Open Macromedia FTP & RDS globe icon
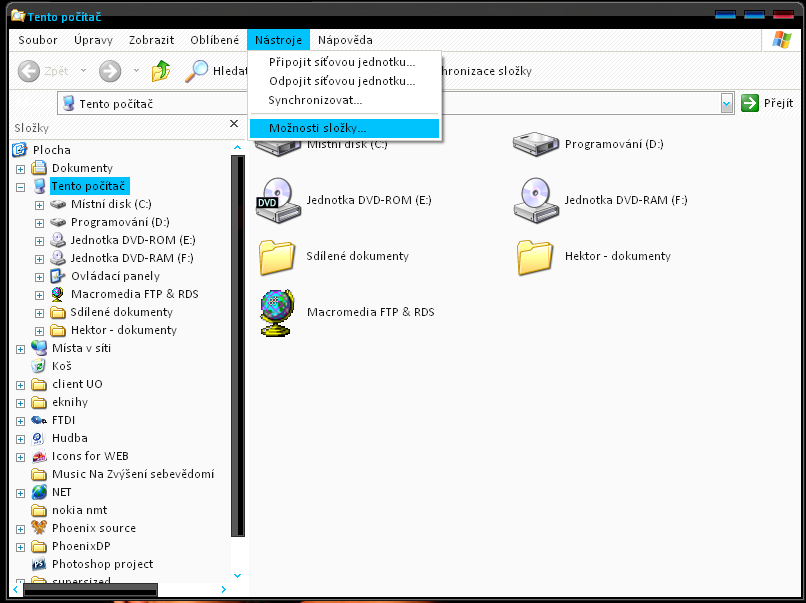This screenshot has width=806, height=603. [277, 312]
